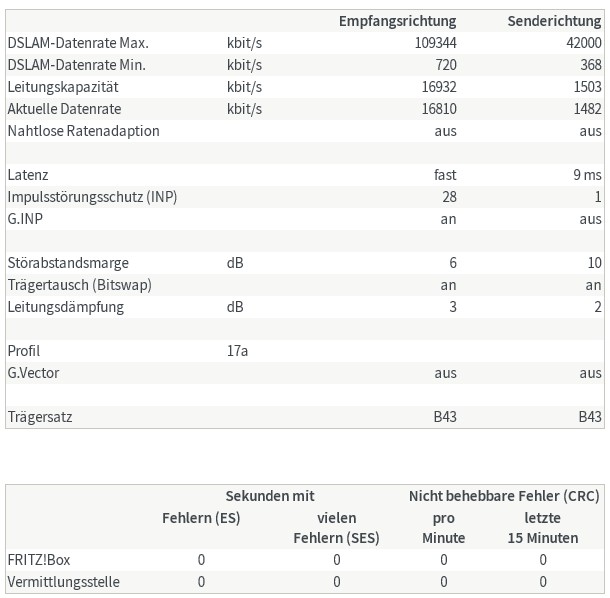Click the Latenz row label
Screen dimensions: 610x598
tap(28, 175)
